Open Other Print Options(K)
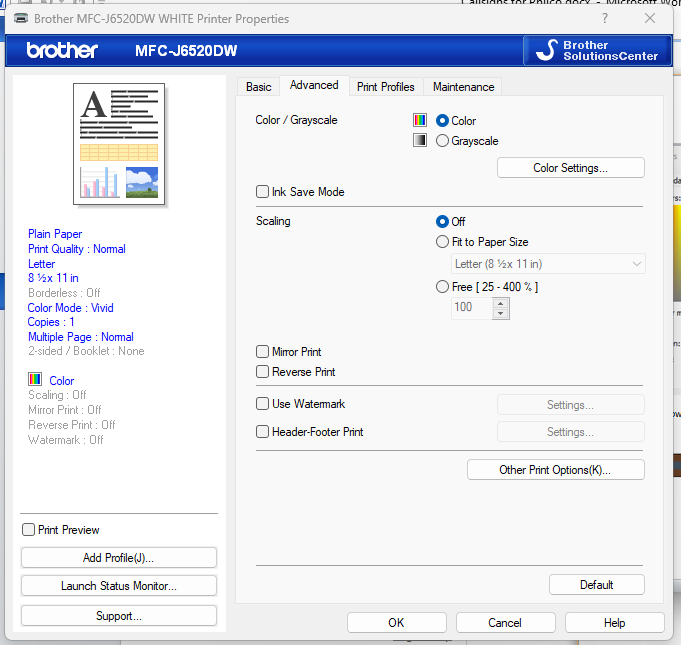681x645 pixels. [555, 470]
